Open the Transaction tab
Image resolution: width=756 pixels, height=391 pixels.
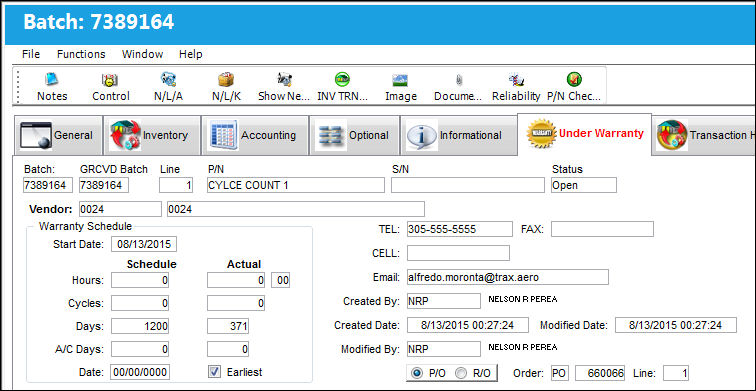(704, 135)
